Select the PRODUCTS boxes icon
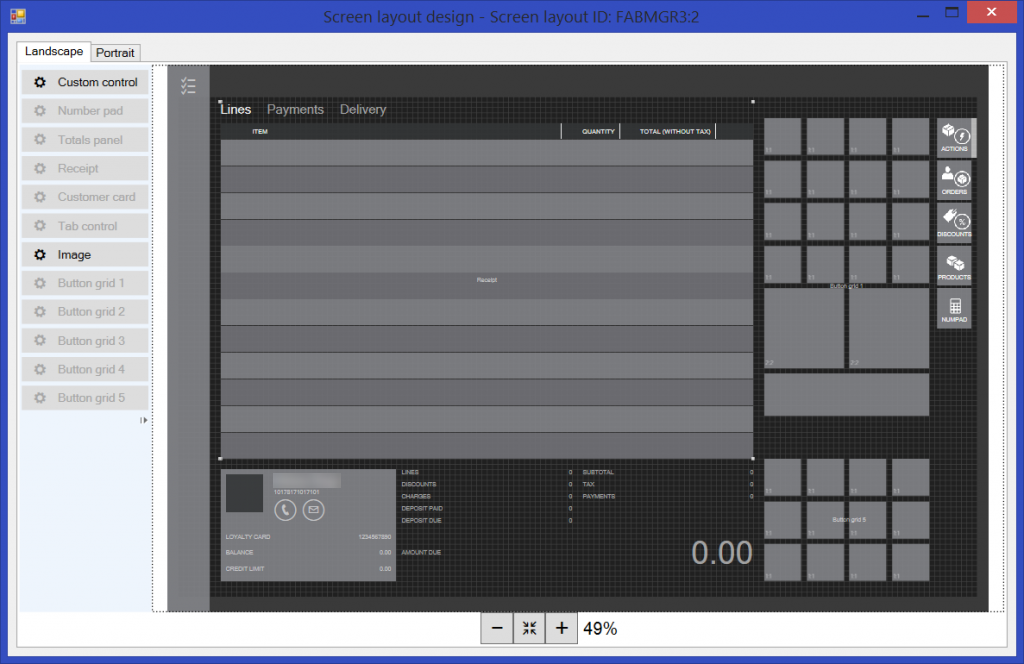1024x664 pixels. pyautogui.click(x=954, y=265)
